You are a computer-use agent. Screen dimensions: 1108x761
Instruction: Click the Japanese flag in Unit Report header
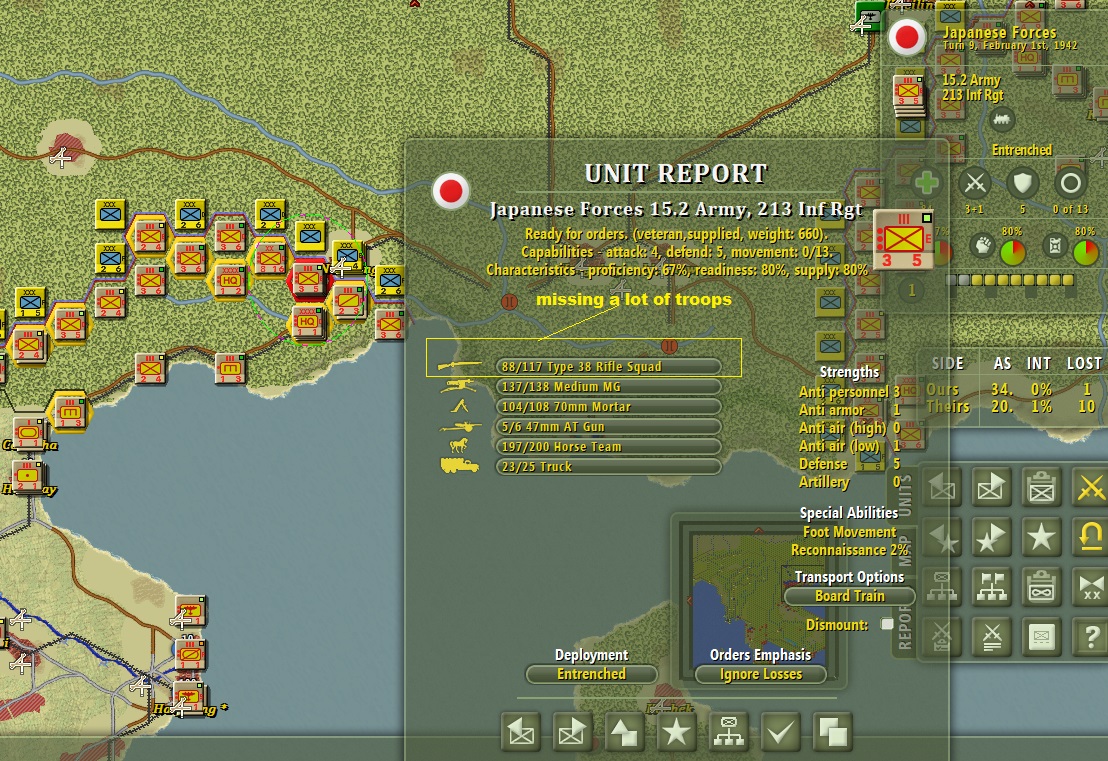[451, 191]
